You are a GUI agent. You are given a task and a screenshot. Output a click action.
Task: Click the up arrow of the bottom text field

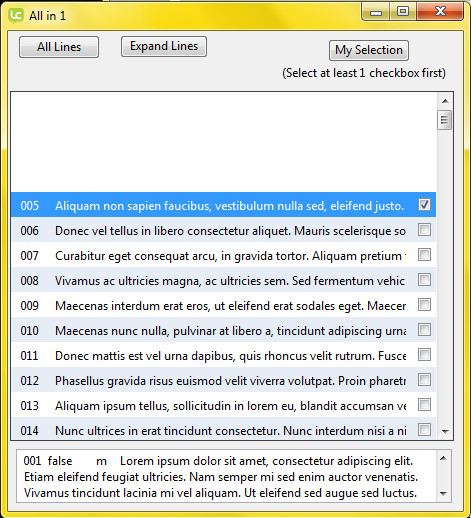(x=443, y=459)
